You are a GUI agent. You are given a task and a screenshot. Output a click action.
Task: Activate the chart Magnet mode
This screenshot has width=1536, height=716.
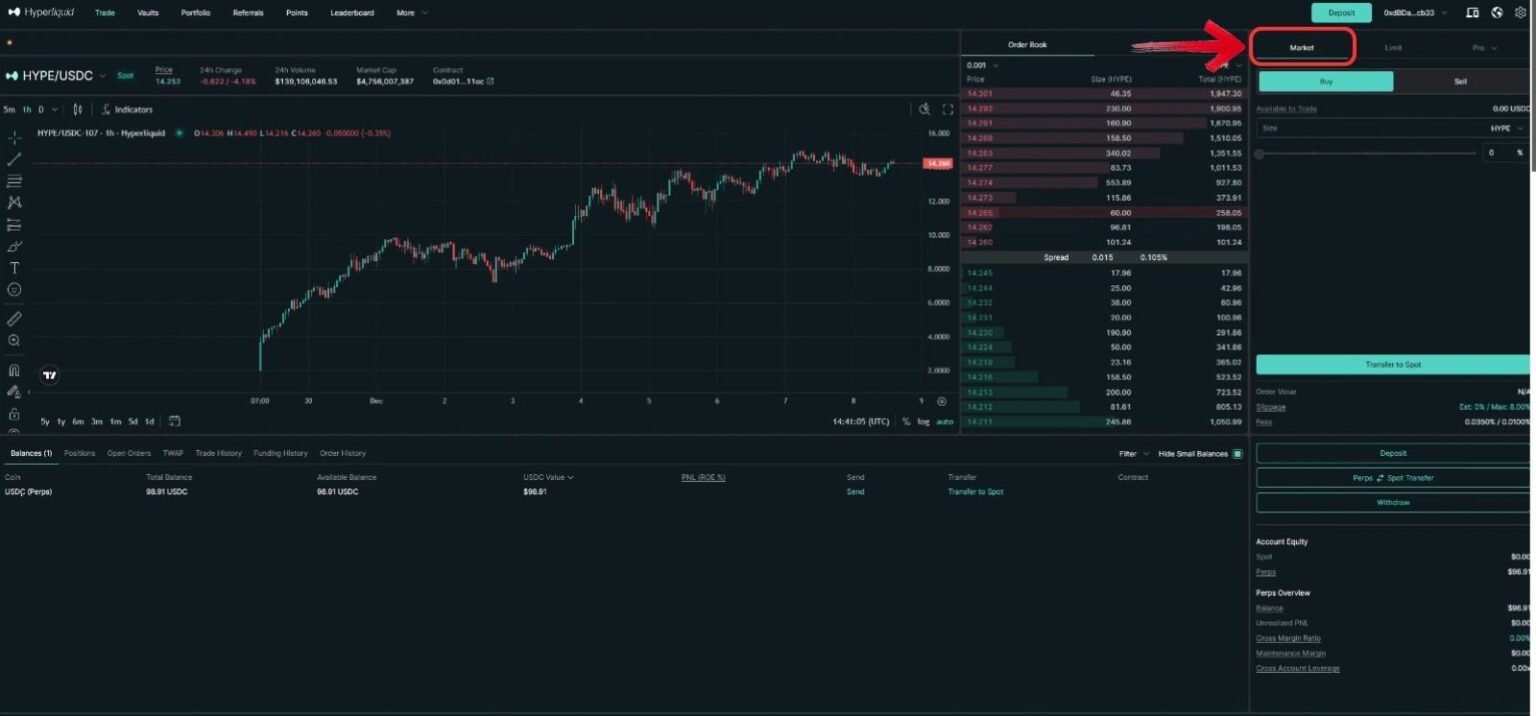point(13,370)
